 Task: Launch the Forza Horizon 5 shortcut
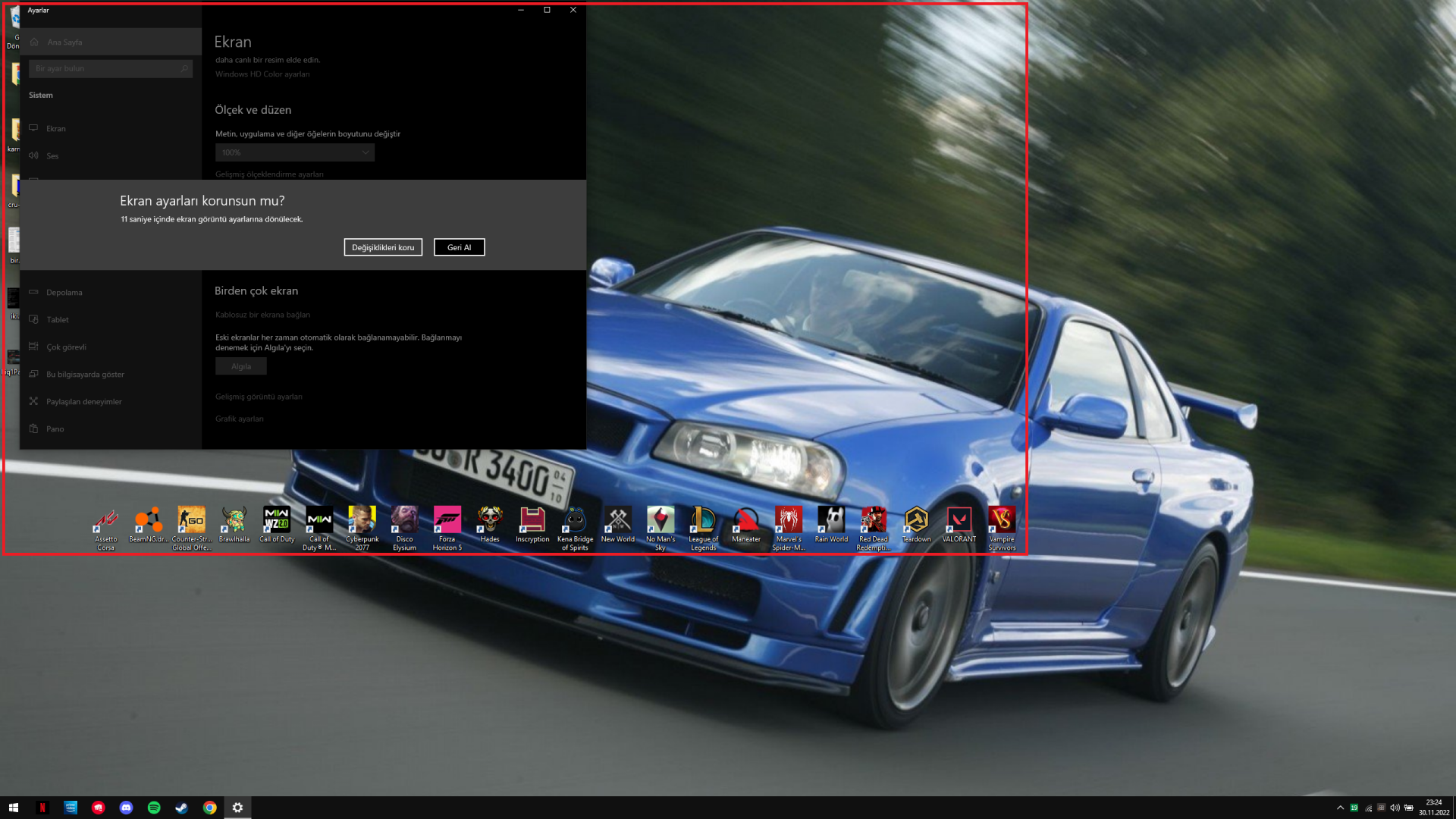point(447,528)
